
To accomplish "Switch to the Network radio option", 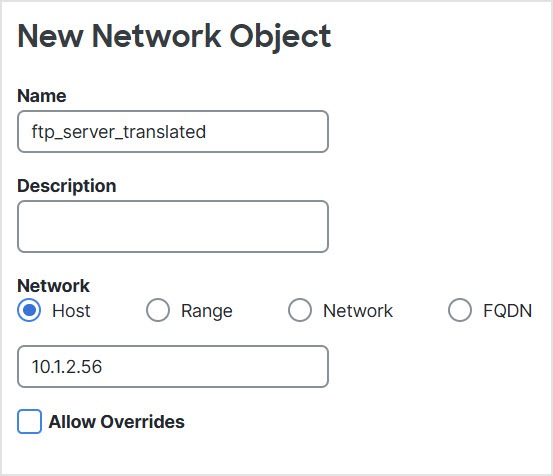I will click(300, 310).
